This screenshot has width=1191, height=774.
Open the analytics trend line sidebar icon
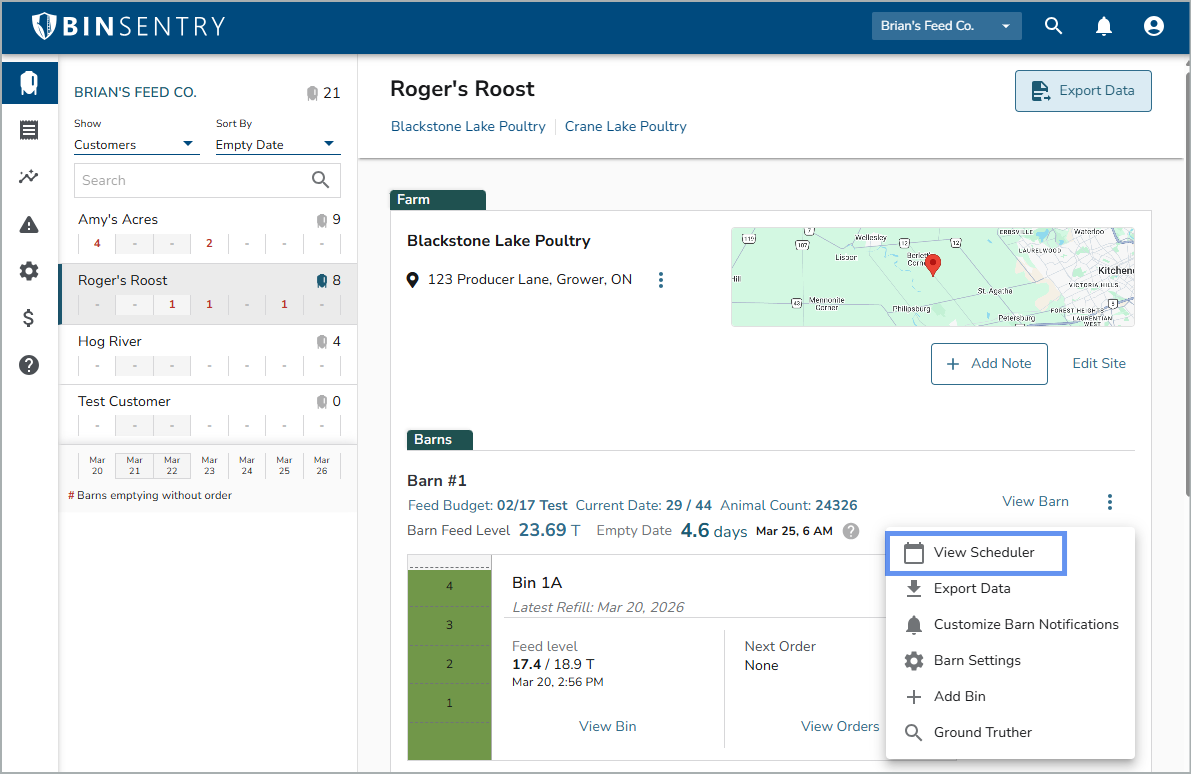click(x=29, y=177)
